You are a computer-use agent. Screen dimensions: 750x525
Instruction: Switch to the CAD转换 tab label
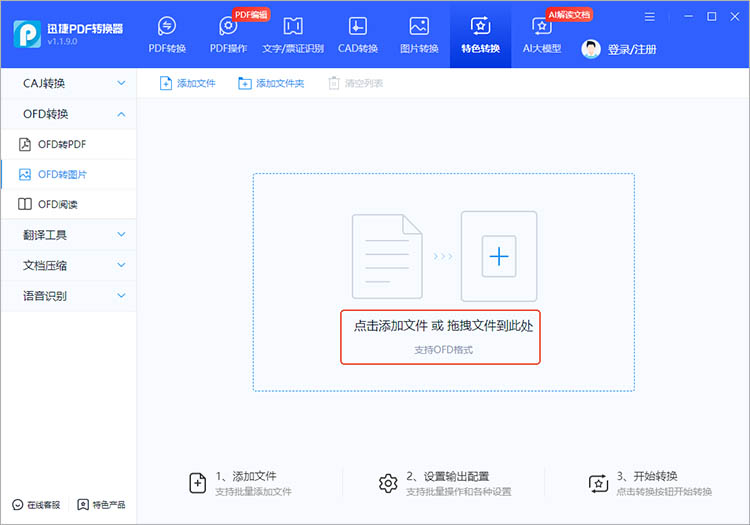(x=358, y=49)
